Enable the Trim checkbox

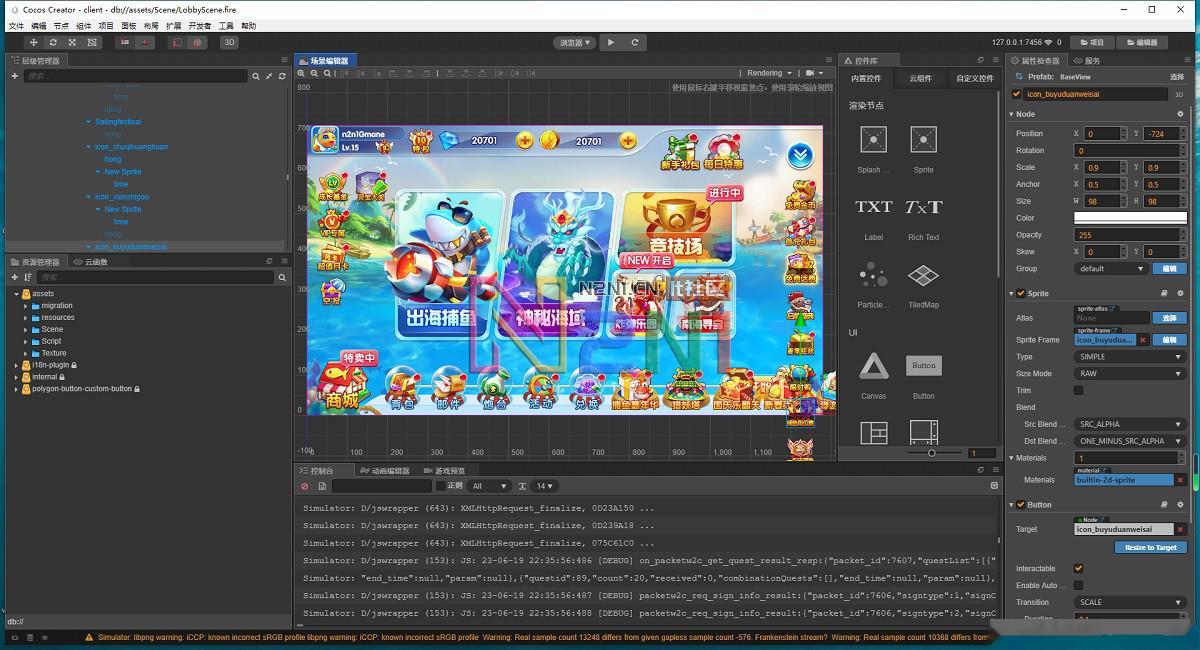point(1078,390)
